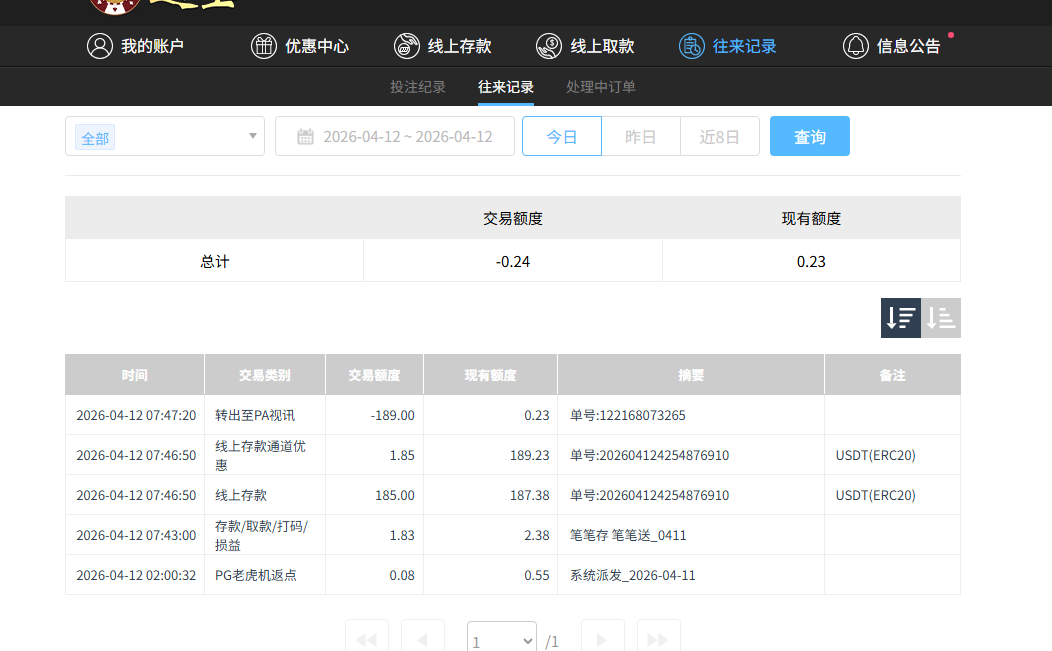Image resolution: width=1052 pixels, height=651 pixels.
Task: Jump to the last page
Action: point(658,639)
